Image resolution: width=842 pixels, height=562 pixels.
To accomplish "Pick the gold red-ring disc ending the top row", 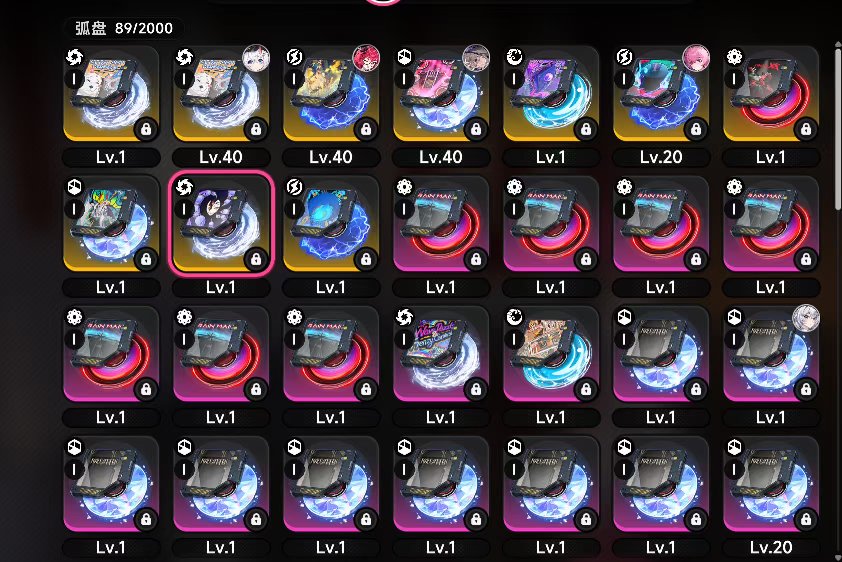I will tap(771, 93).
